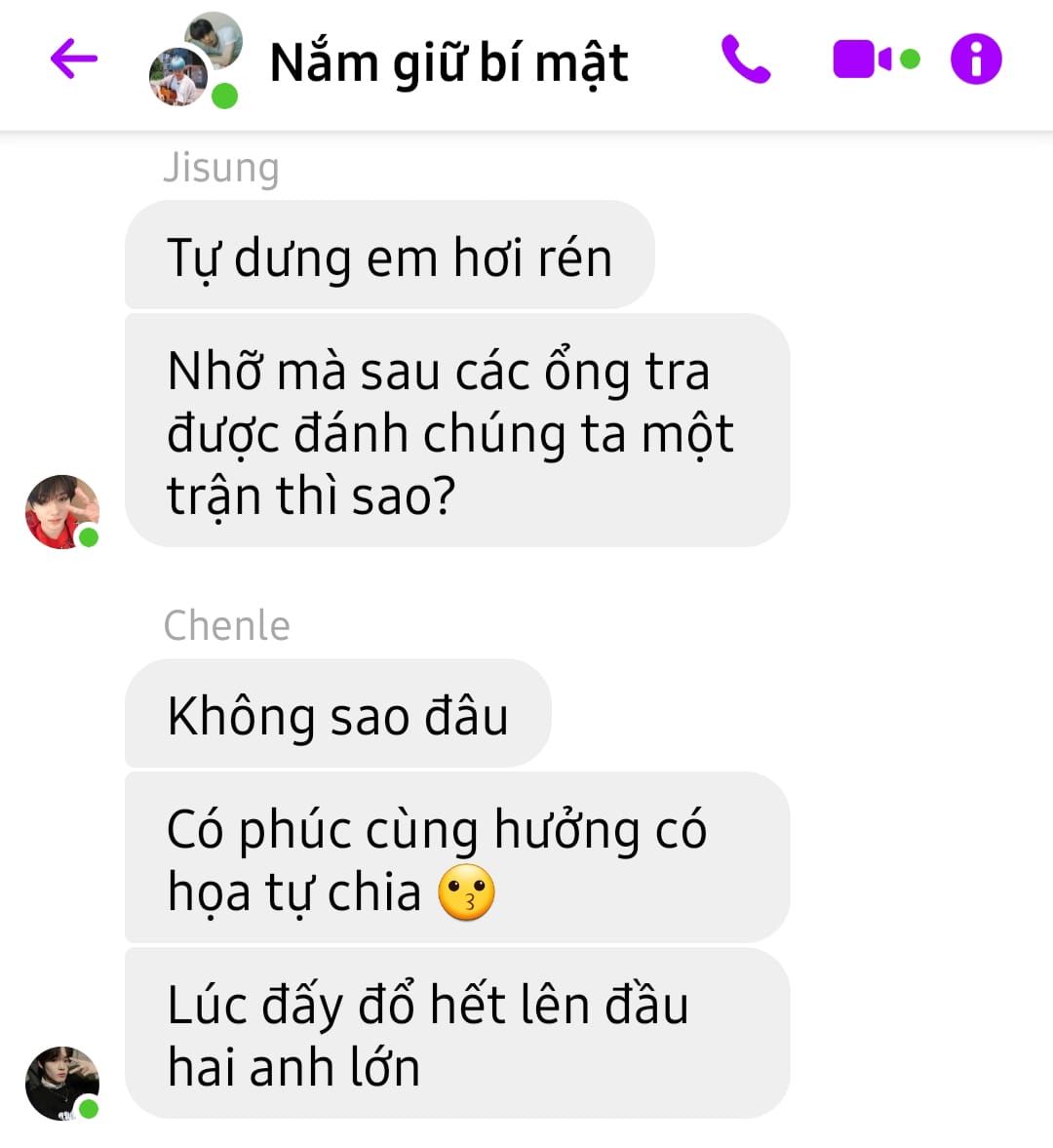Tap the green active dot on video icon
The height and width of the screenshot is (1148, 1053).
point(910,59)
